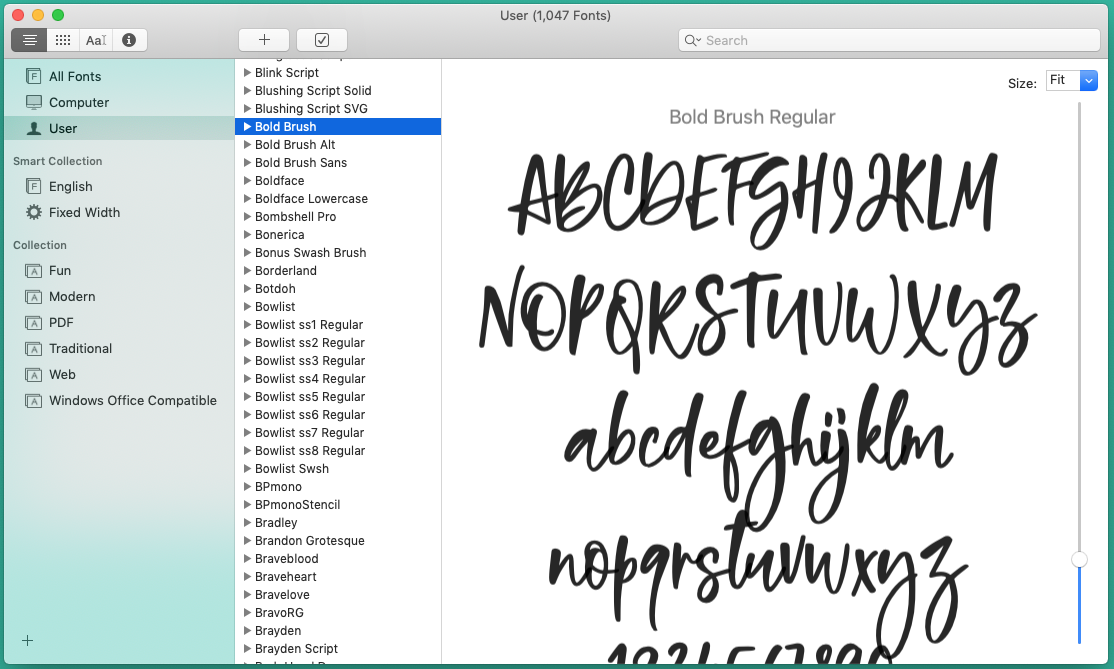This screenshot has height=669, width=1114.
Task: Click the Computer monitor icon
Action: pos(33,102)
